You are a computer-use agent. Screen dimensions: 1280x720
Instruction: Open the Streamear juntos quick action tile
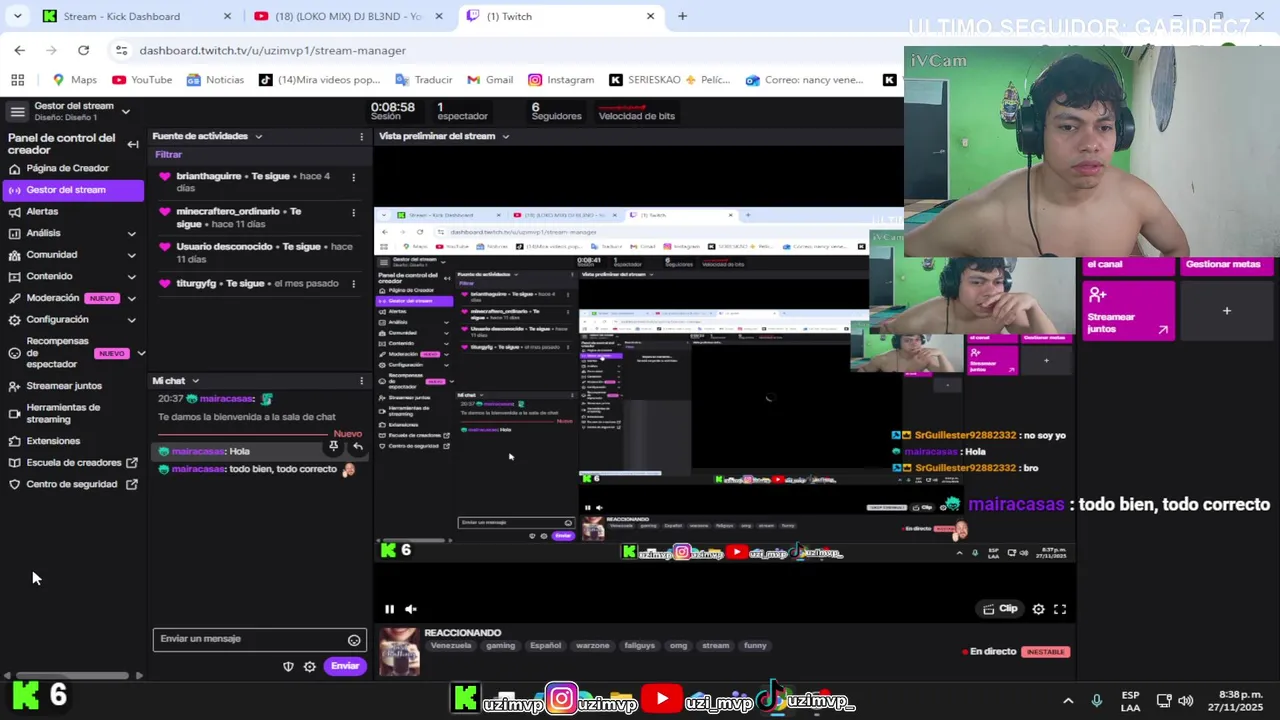(x=1128, y=310)
